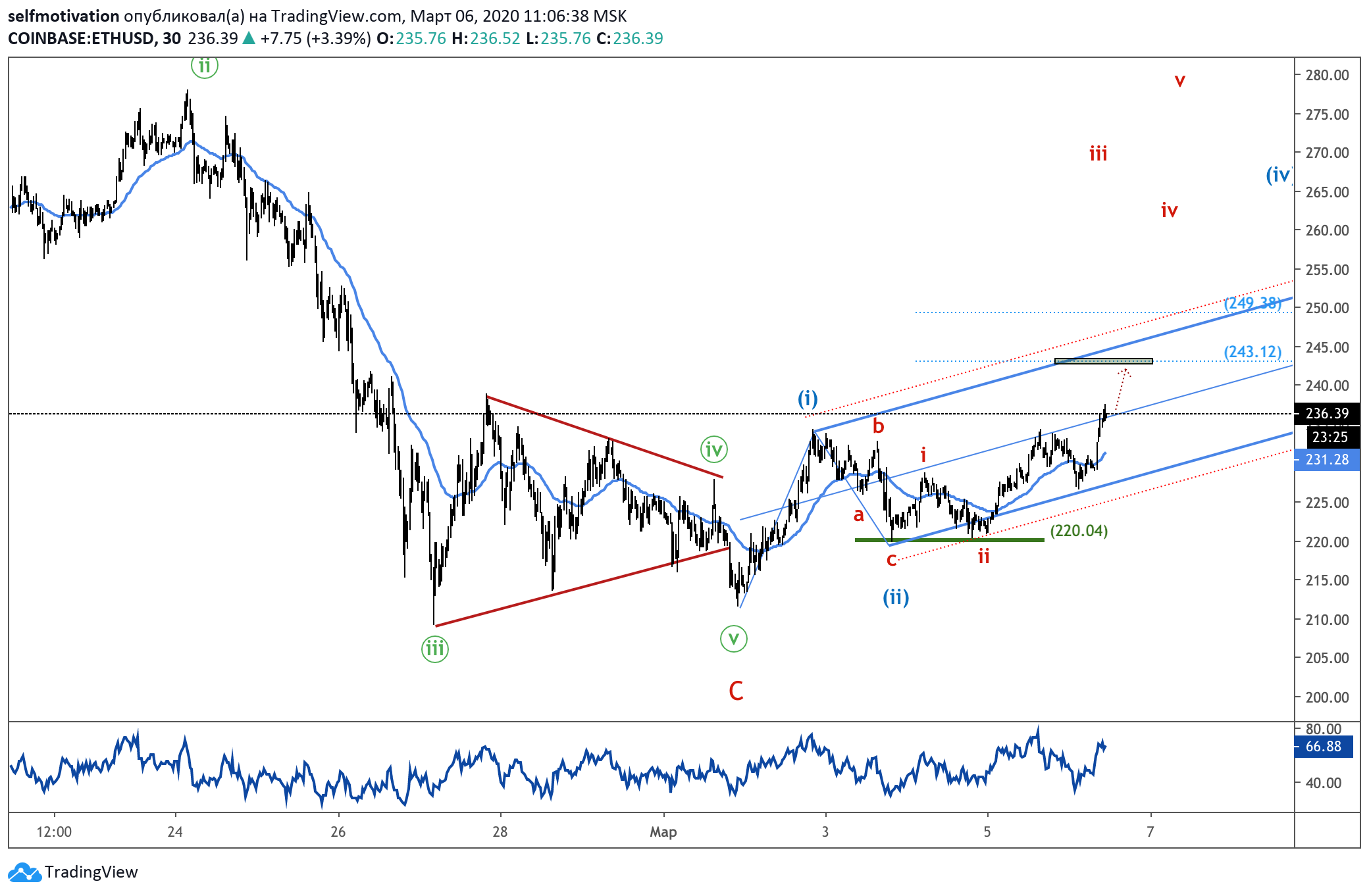Image resolution: width=1369 pixels, height=896 pixels.
Task: Click the green circled wave iv label
Action: (x=714, y=450)
